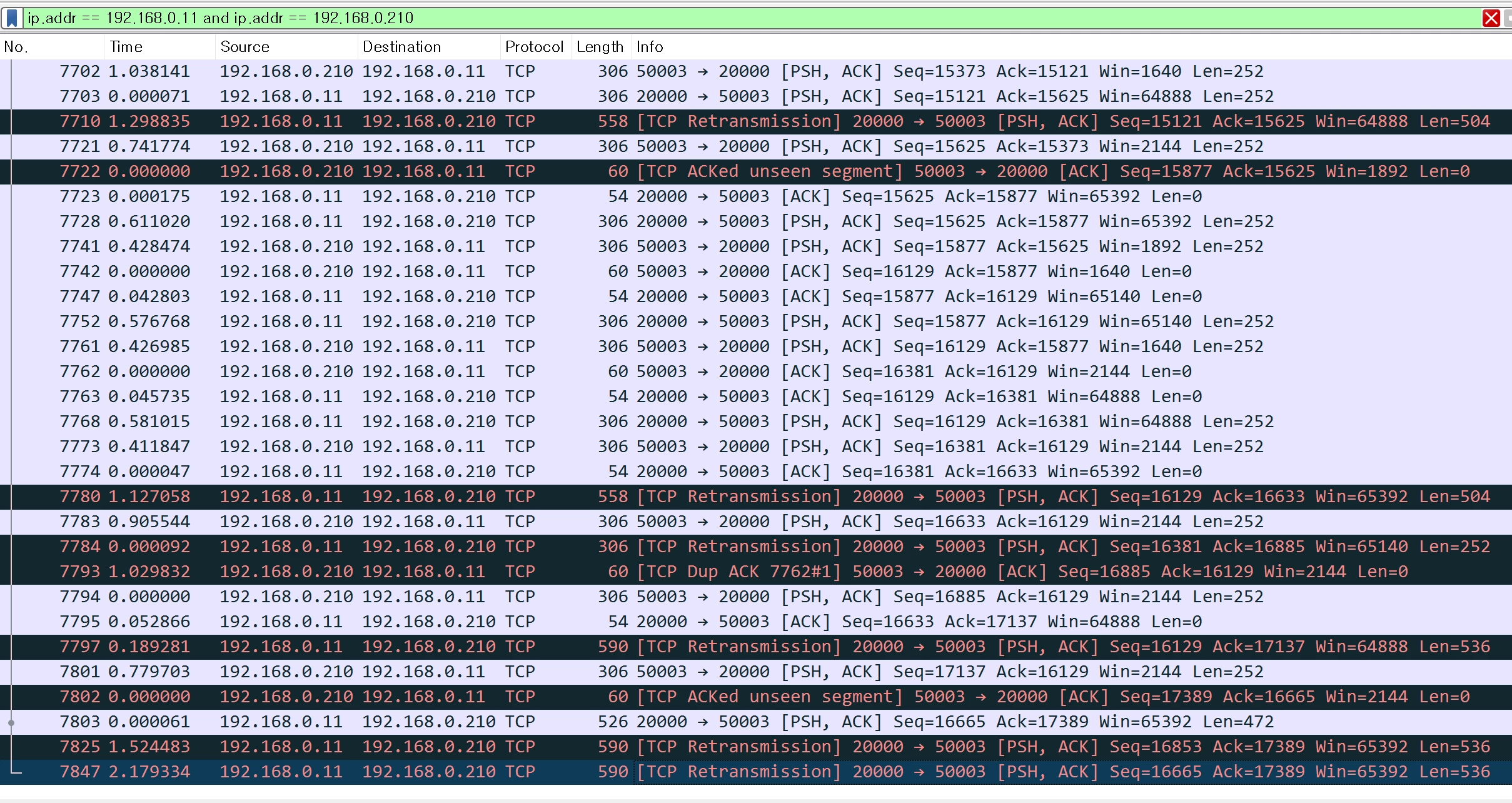The height and width of the screenshot is (803, 1512).
Task: Select packet 7762 row
Action: click(756, 371)
